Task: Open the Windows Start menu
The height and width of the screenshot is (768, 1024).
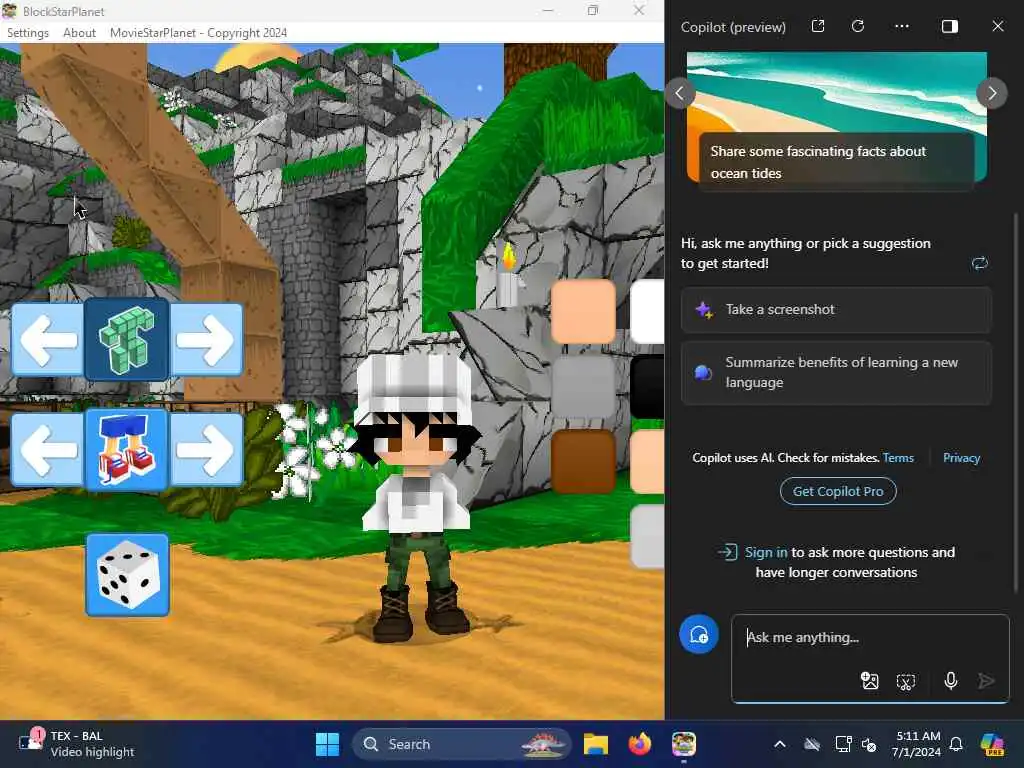Action: [327, 744]
